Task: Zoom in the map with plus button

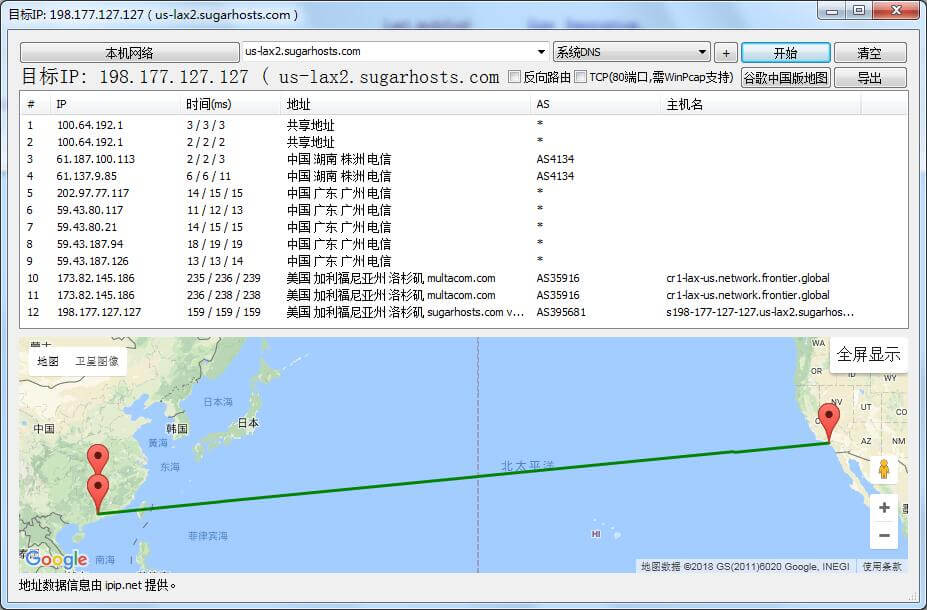Action: click(x=883, y=507)
